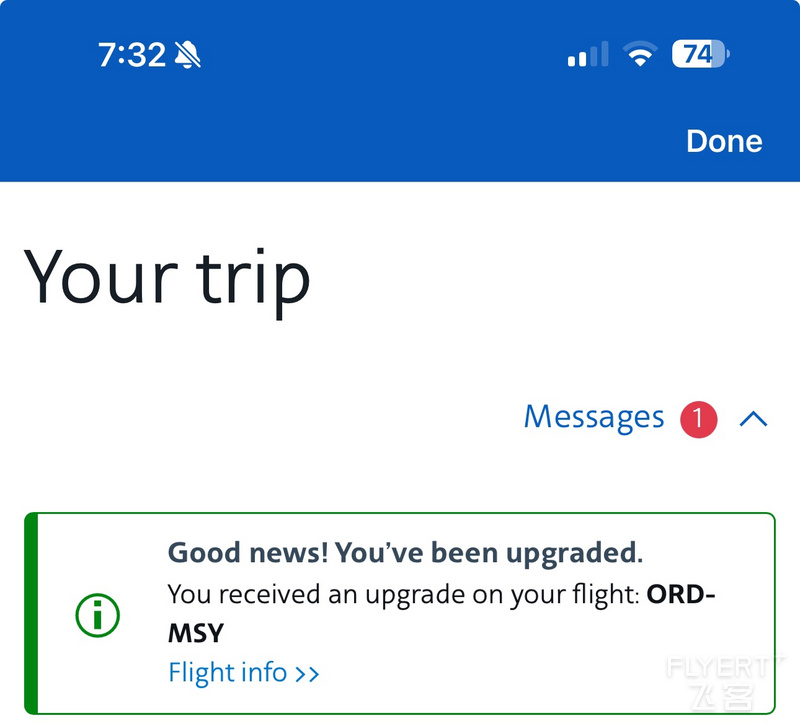Tap the blue header bar
This screenshot has width=800, height=726.
point(400,91)
